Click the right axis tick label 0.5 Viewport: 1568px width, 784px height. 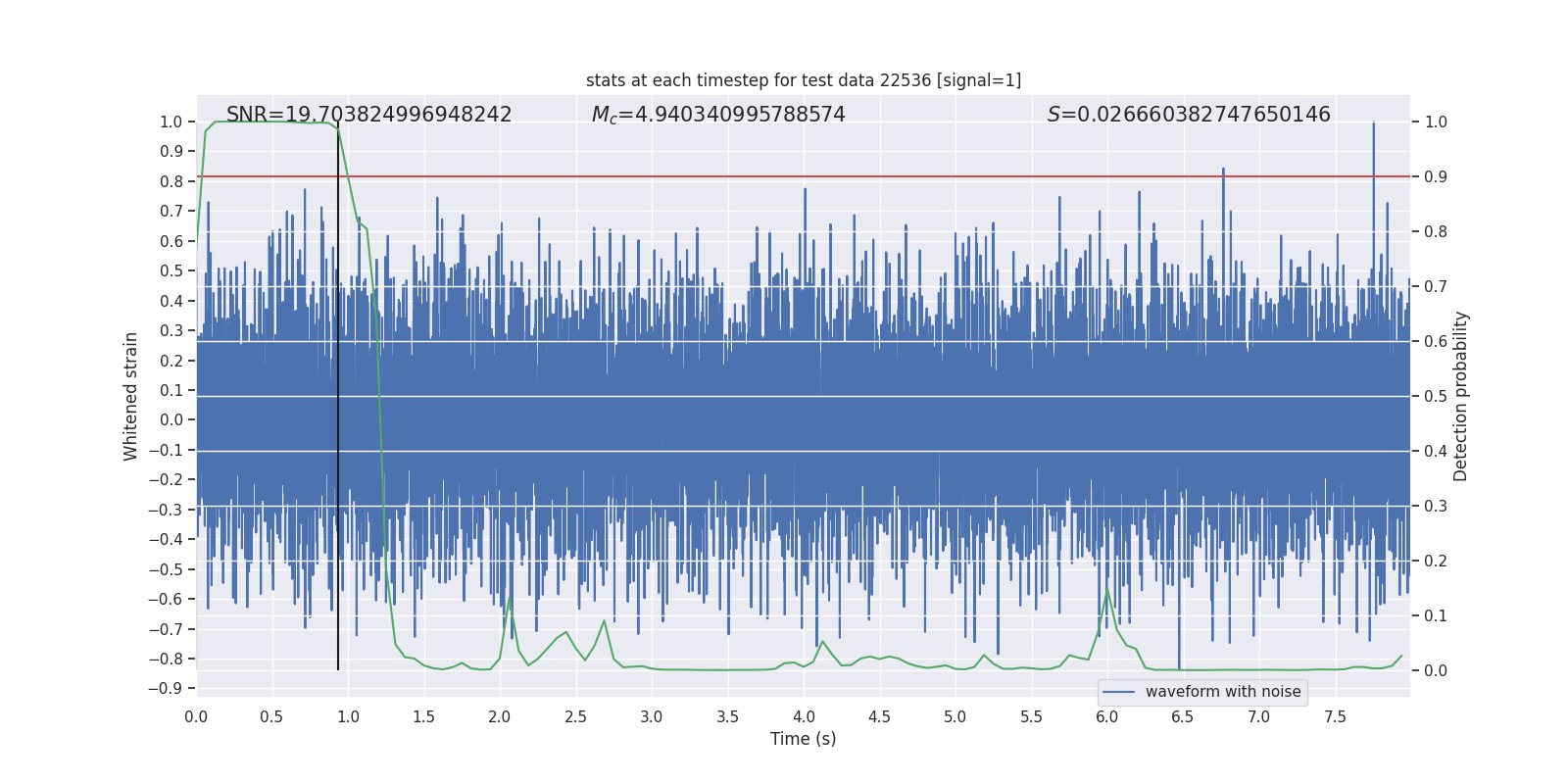[x=1436, y=397]
